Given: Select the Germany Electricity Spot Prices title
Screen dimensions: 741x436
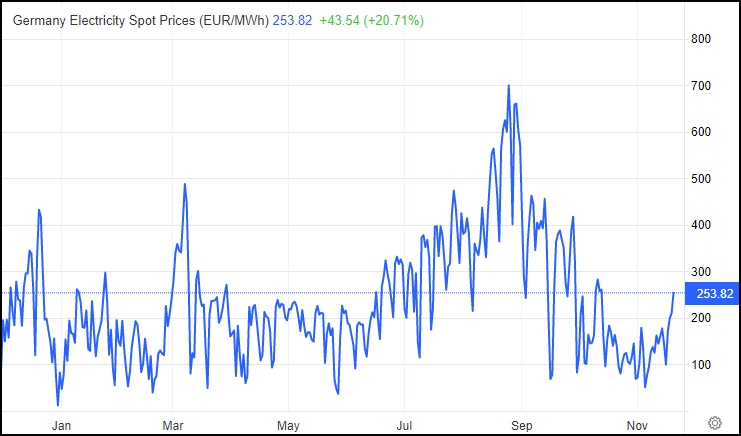Looking at the screenshot, I should point(141,20).
